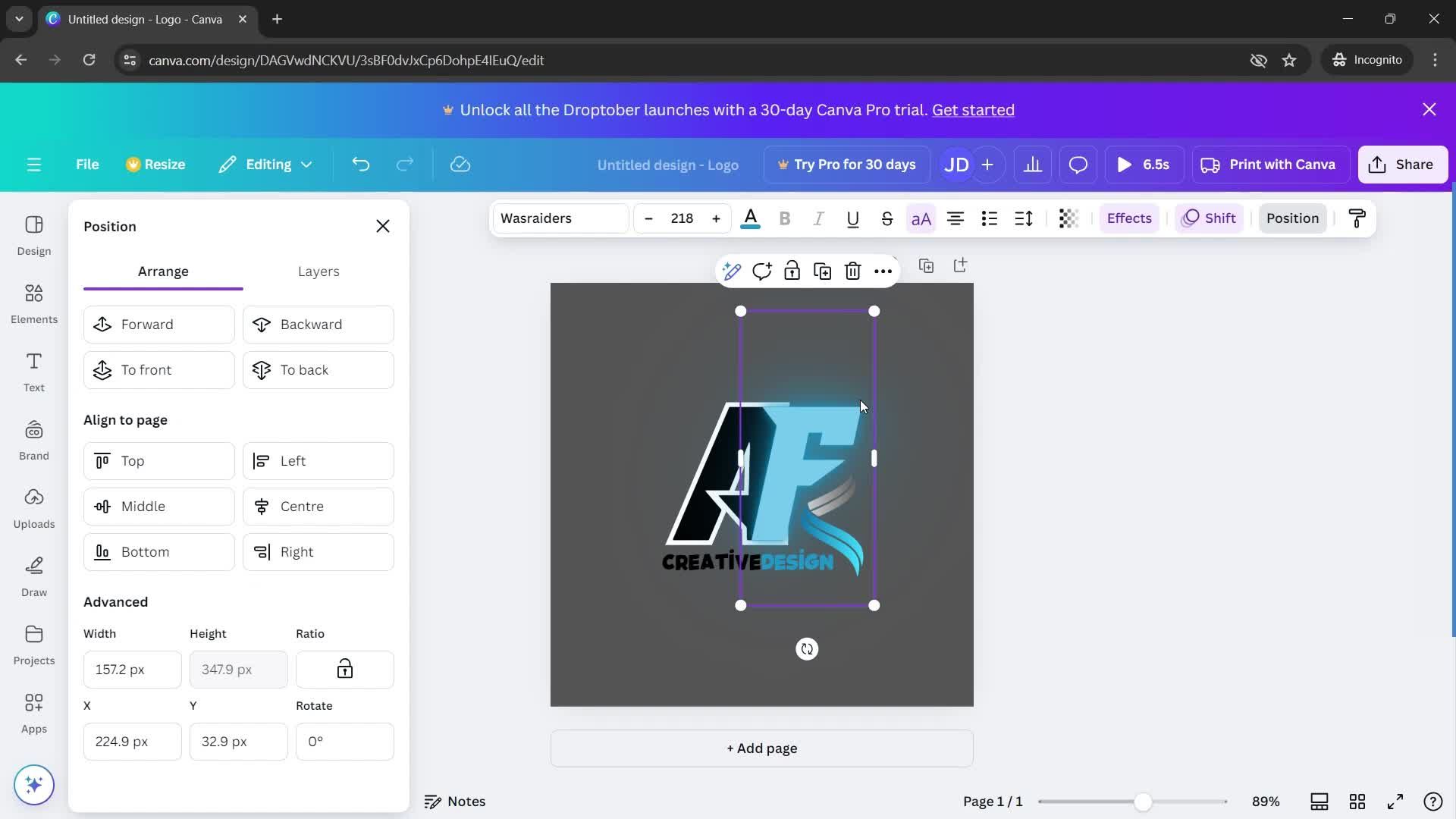The height and width of the screenshot is (819, 1456).
Task: Click the bullet list icon
Action: point(988,218)
